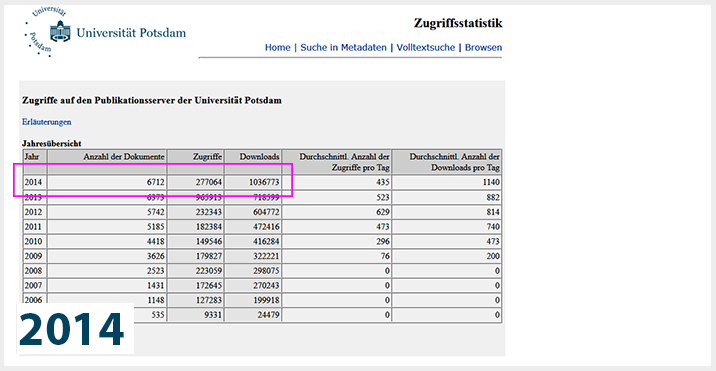Click the Downloads column header
This screenshot has height=371, width=716.
253,161
